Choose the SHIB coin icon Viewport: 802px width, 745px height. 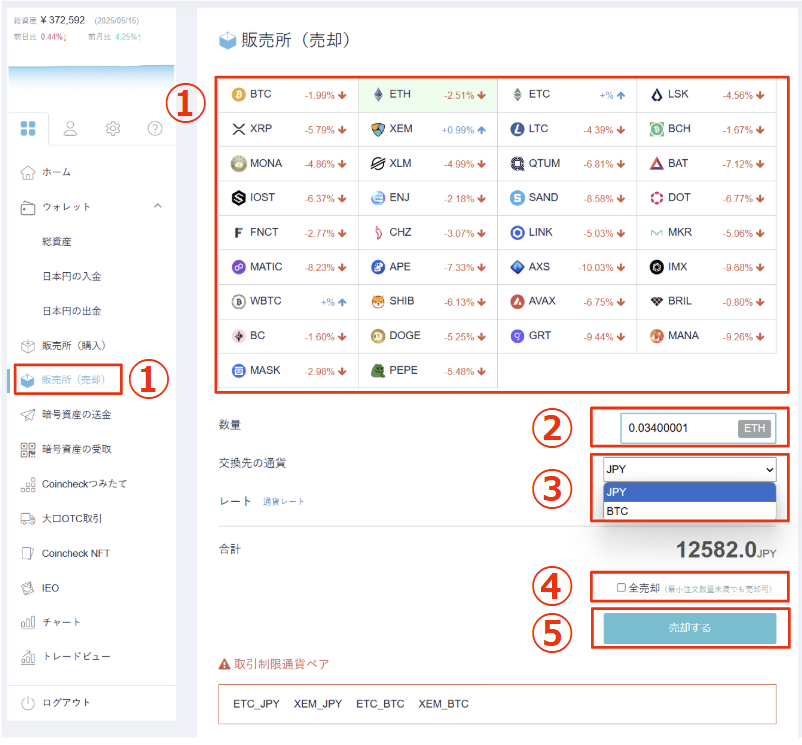tap(377, 302)
